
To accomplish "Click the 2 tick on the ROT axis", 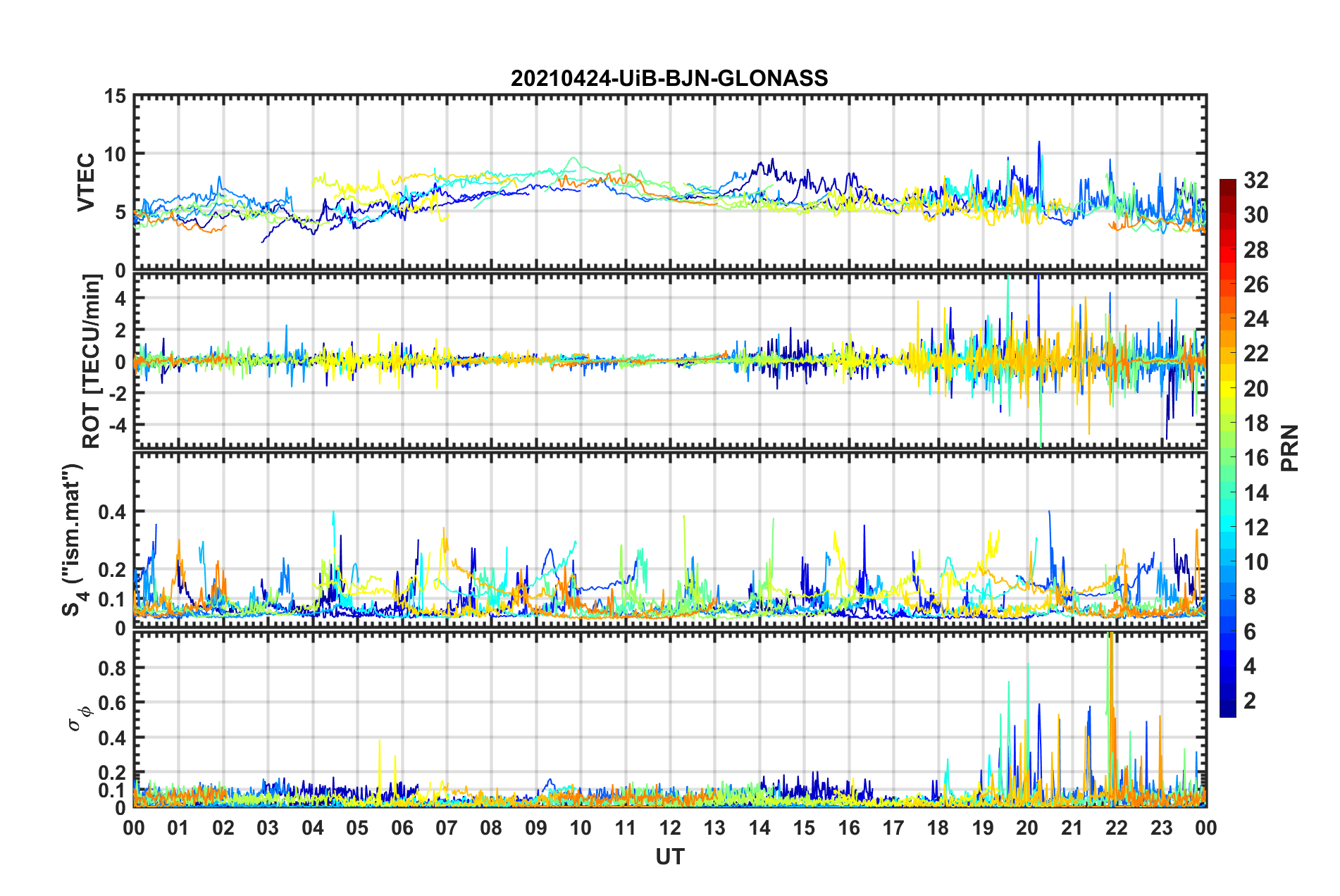I will coord(120,330).
